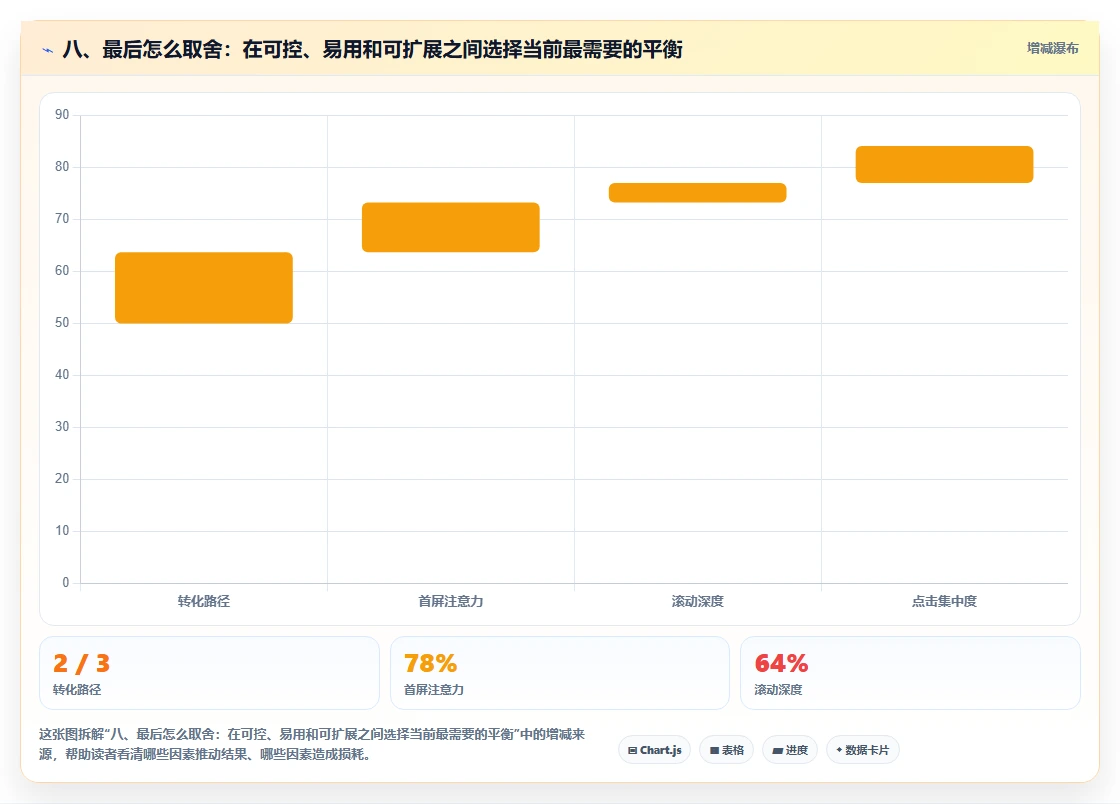1120x804 pixels.
Task: Click the orange 转化路径 waterfall bar
Action: point(204,288)
